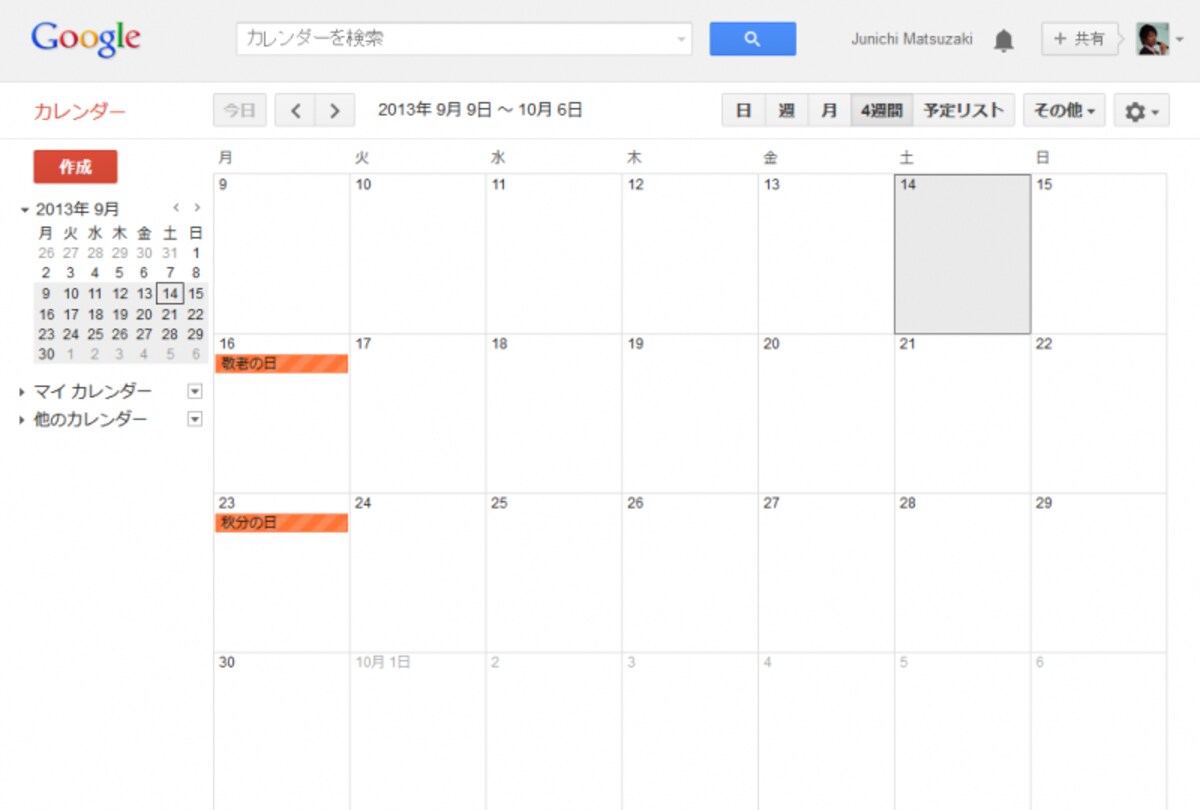Select the 4週間 view

882,111
